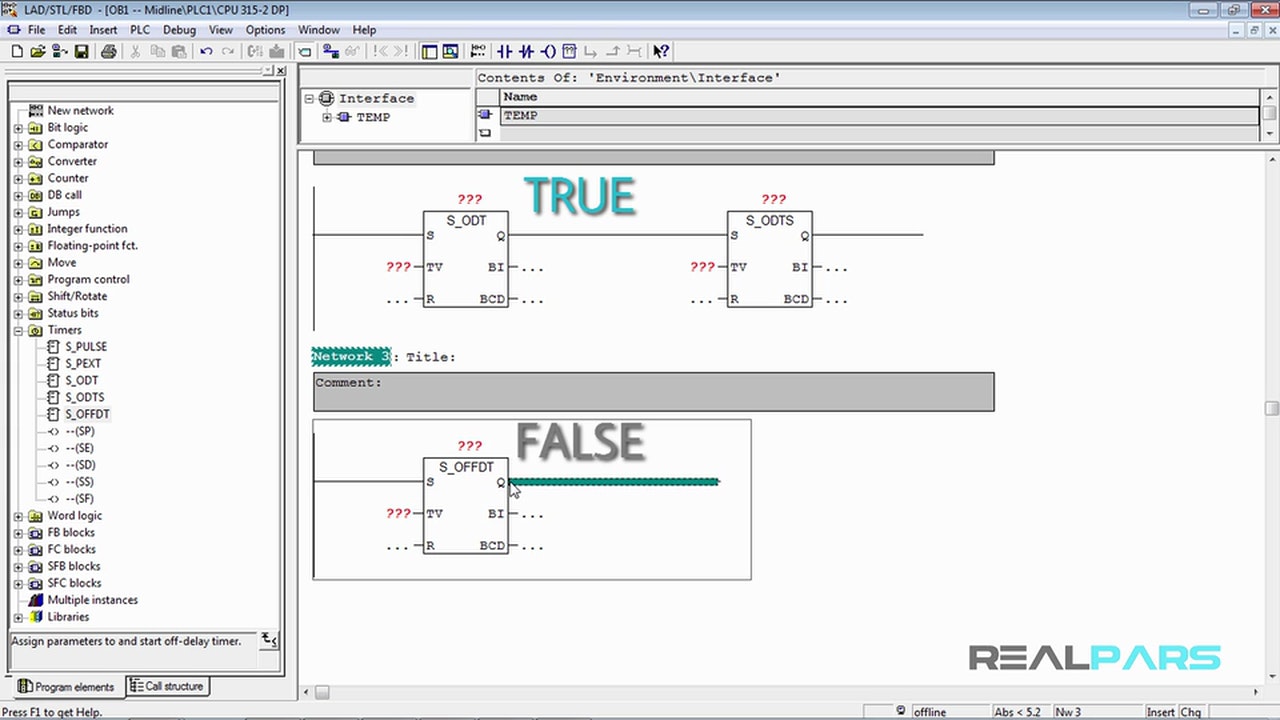
Task: Insert a normally closed contact
Action: (x=526, y=51)
